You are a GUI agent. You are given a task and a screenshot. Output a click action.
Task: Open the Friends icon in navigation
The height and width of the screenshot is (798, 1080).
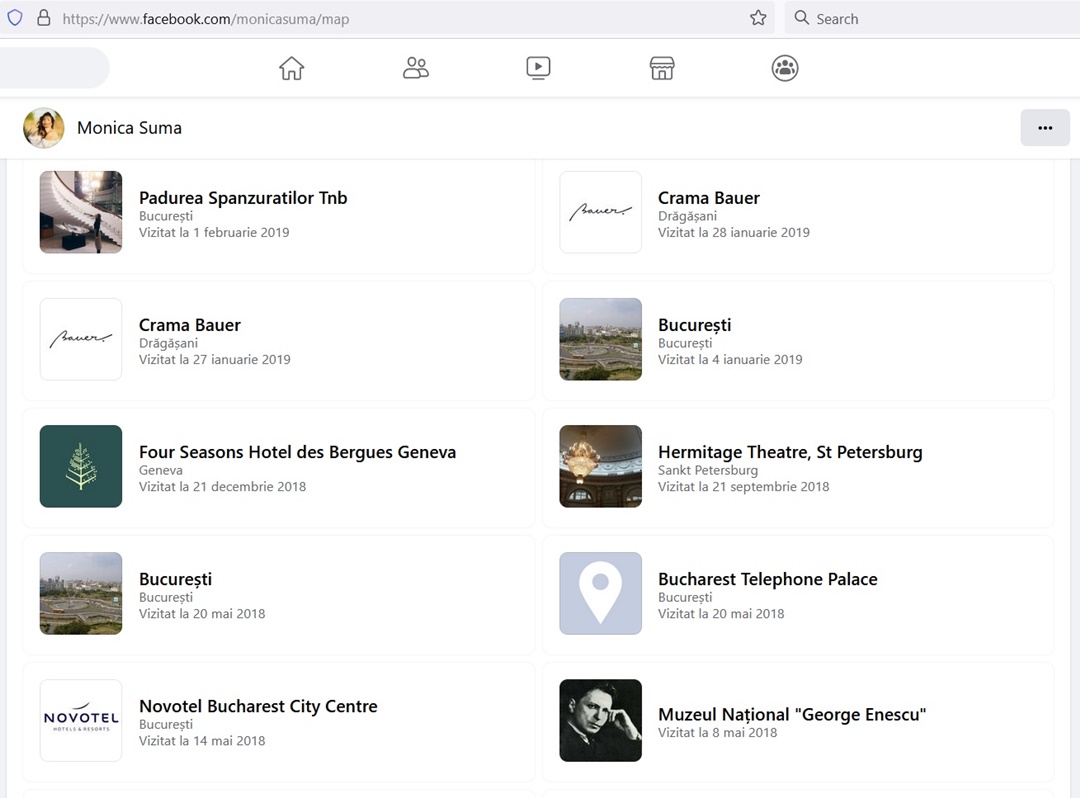[415, 68]
